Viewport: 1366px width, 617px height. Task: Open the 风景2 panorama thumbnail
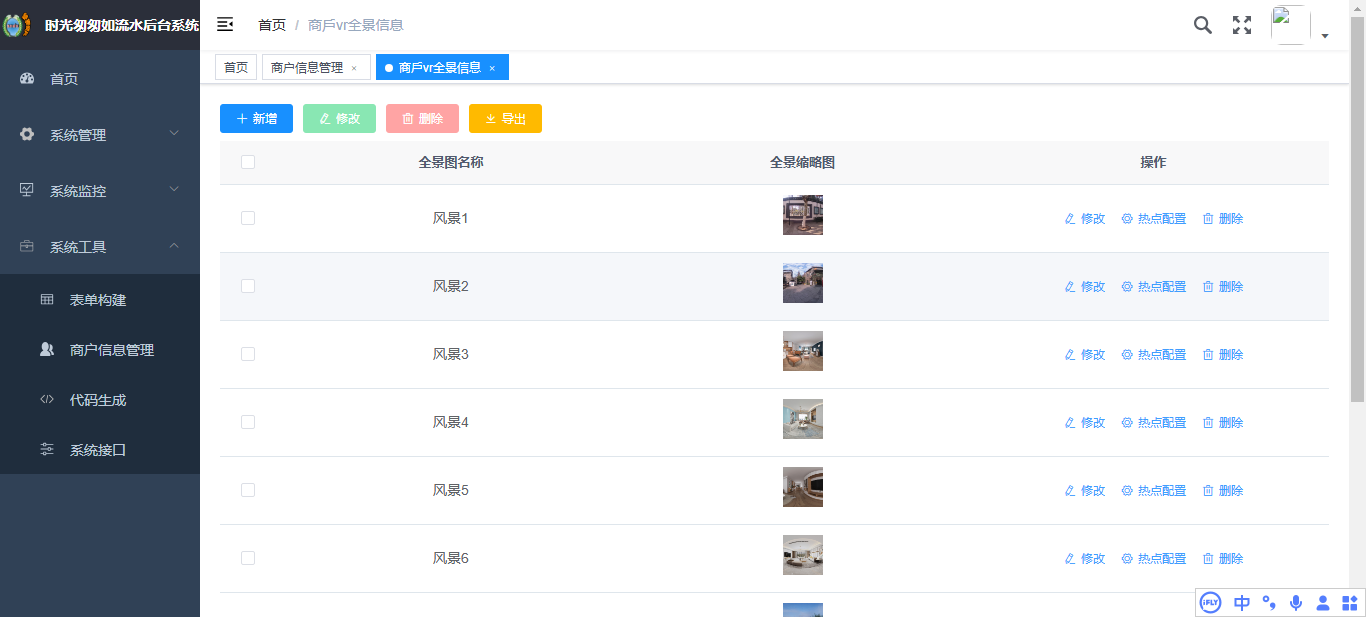[803, 283]
